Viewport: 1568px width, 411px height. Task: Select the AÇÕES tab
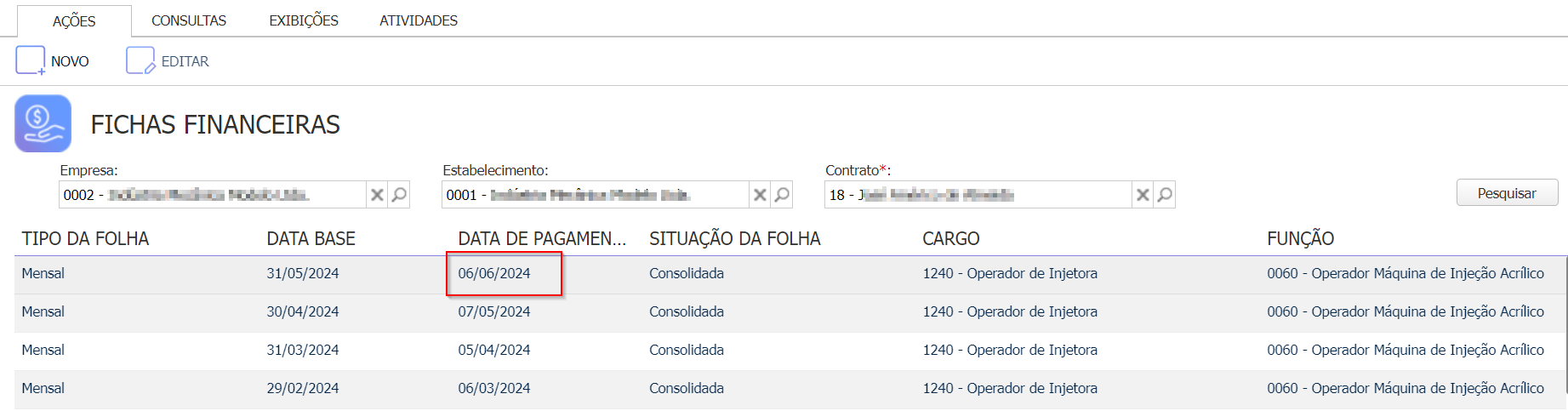click(x=74, y=21)
